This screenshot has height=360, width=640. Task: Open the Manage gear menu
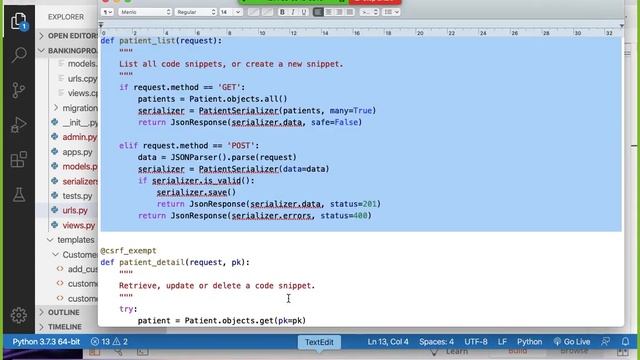(x=19, y=315)
